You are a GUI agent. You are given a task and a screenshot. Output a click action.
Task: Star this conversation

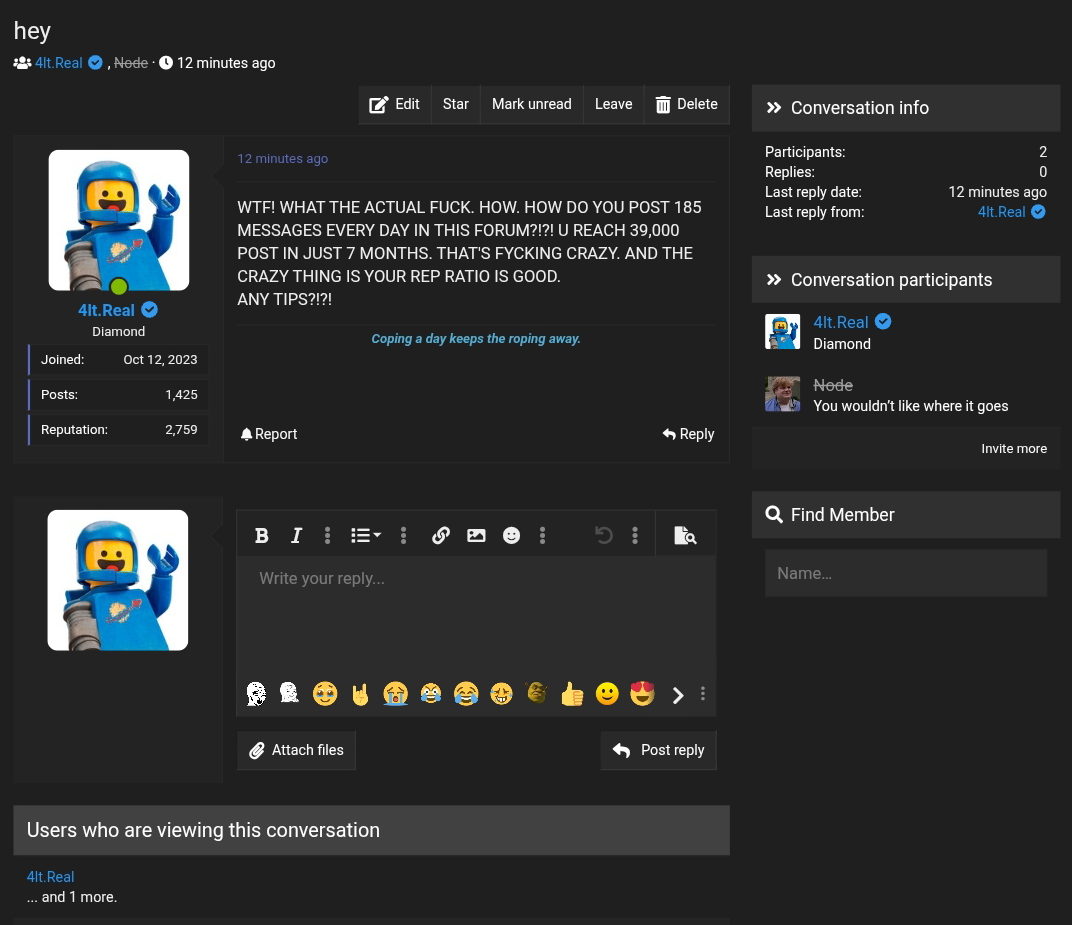pyautogui.click(x=455, y=104)
